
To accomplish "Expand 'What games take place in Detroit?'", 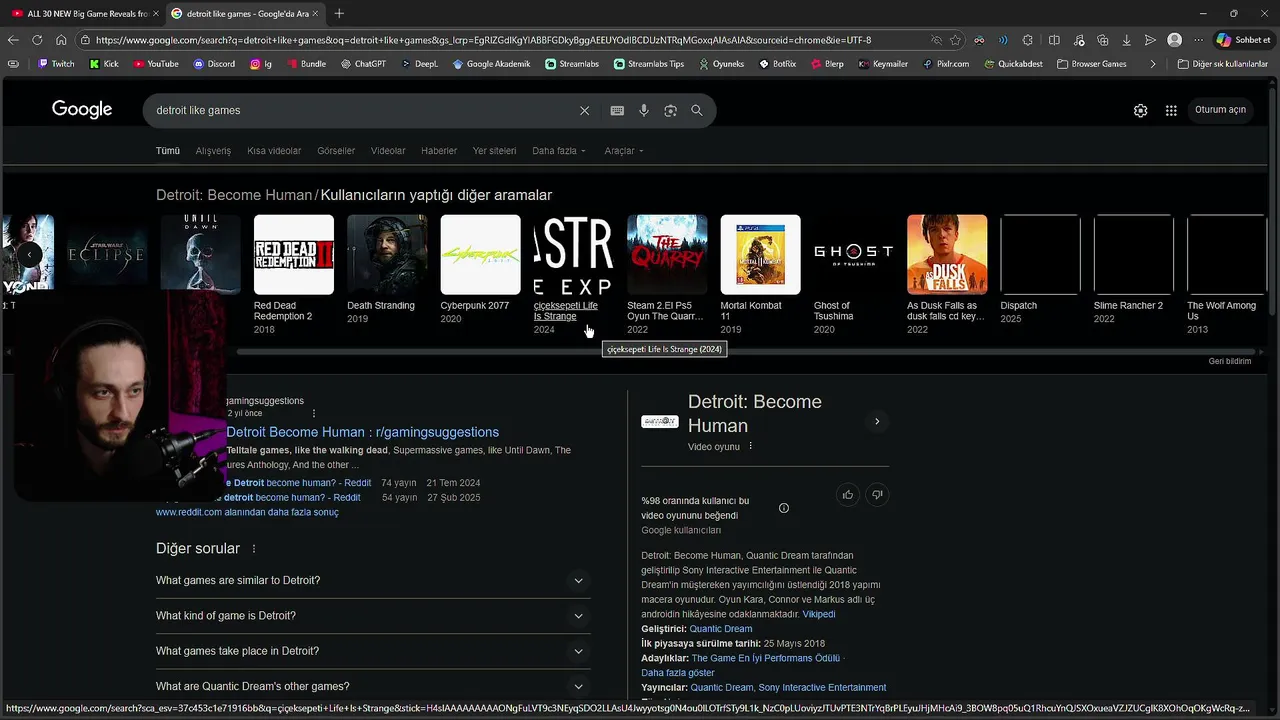I will [x=373, y=651].
